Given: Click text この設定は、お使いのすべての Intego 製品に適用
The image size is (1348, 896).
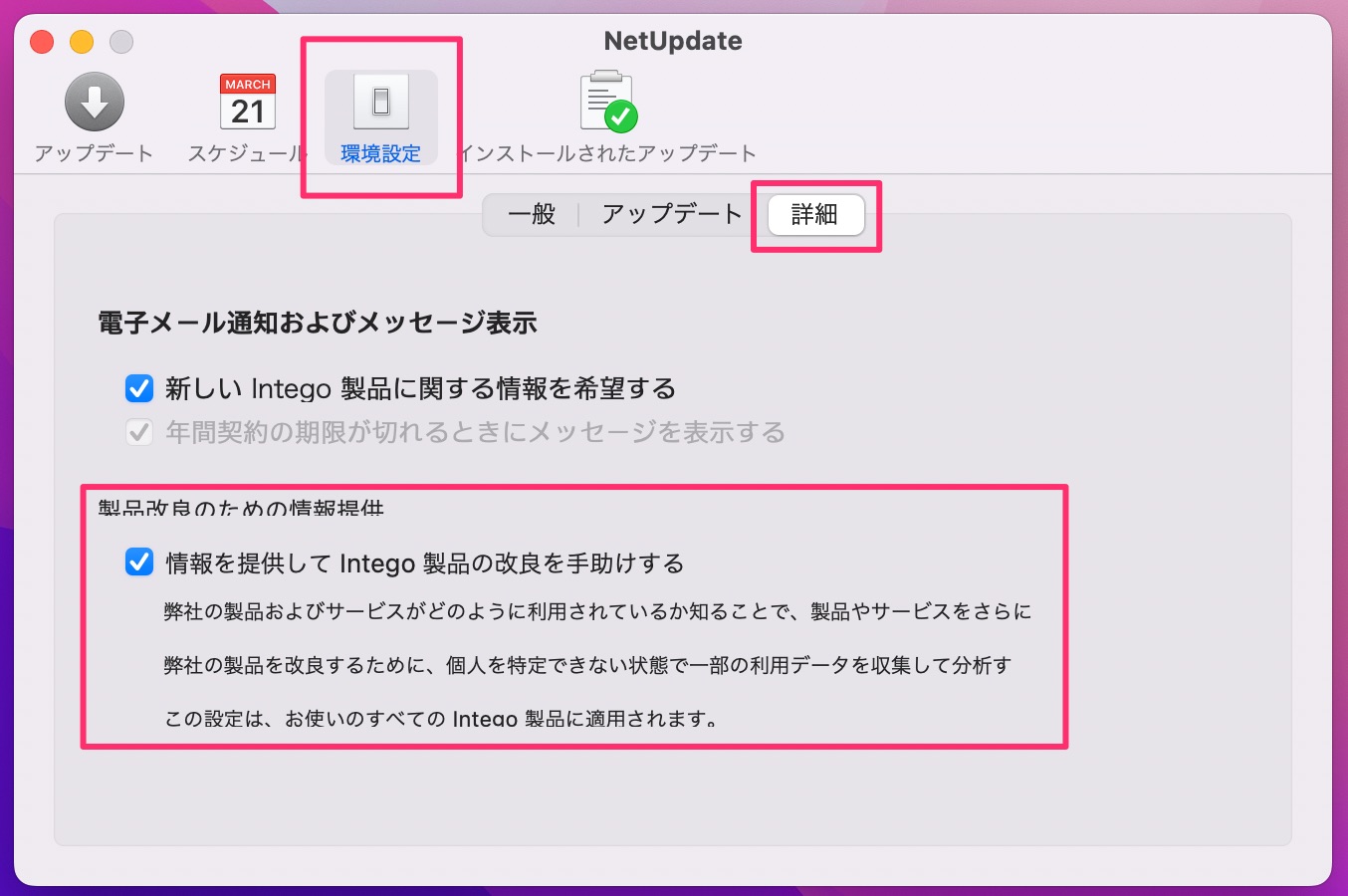Looking at the screenshot, I should pyautogui.click(x=442, y=718).
